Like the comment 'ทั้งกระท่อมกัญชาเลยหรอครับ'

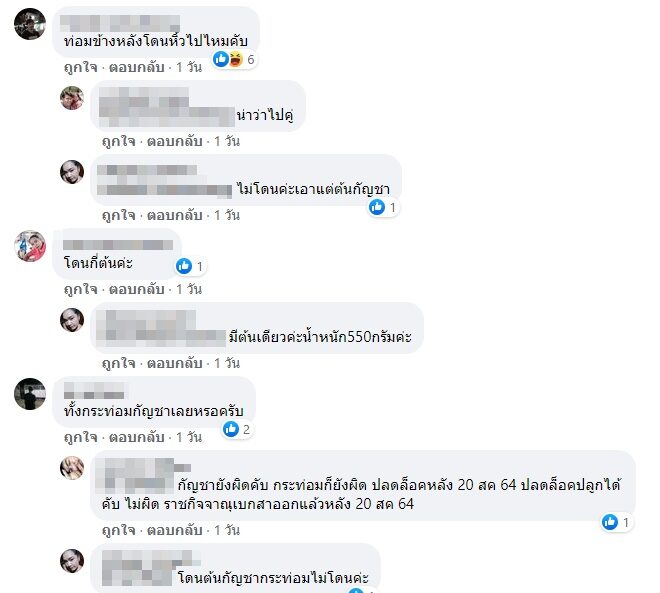pos(80,437)
